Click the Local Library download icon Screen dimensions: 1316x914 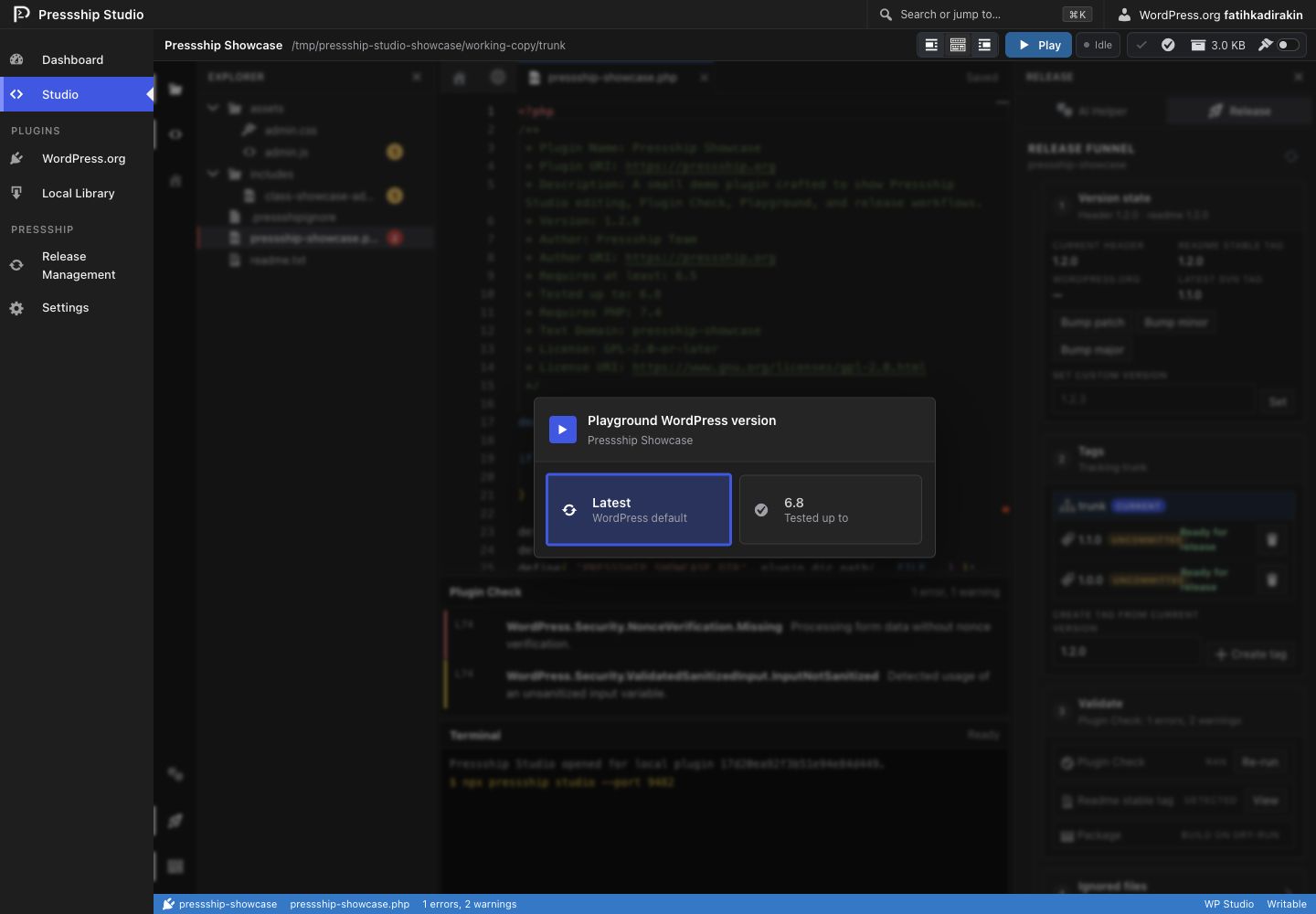click(16, 193)
